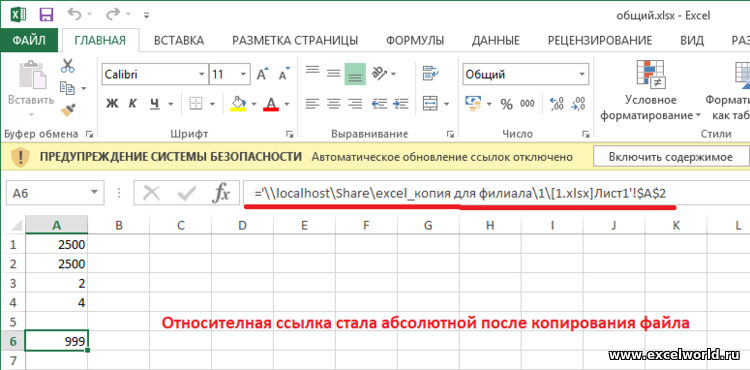Activate the Format Painter brush
Image resolution: width=750 pixels, height=370 pixels.
(67, 110)
